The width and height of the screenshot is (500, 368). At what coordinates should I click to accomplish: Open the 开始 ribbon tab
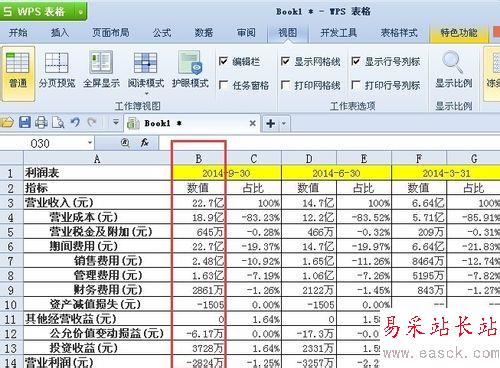[x=18, y=33]
